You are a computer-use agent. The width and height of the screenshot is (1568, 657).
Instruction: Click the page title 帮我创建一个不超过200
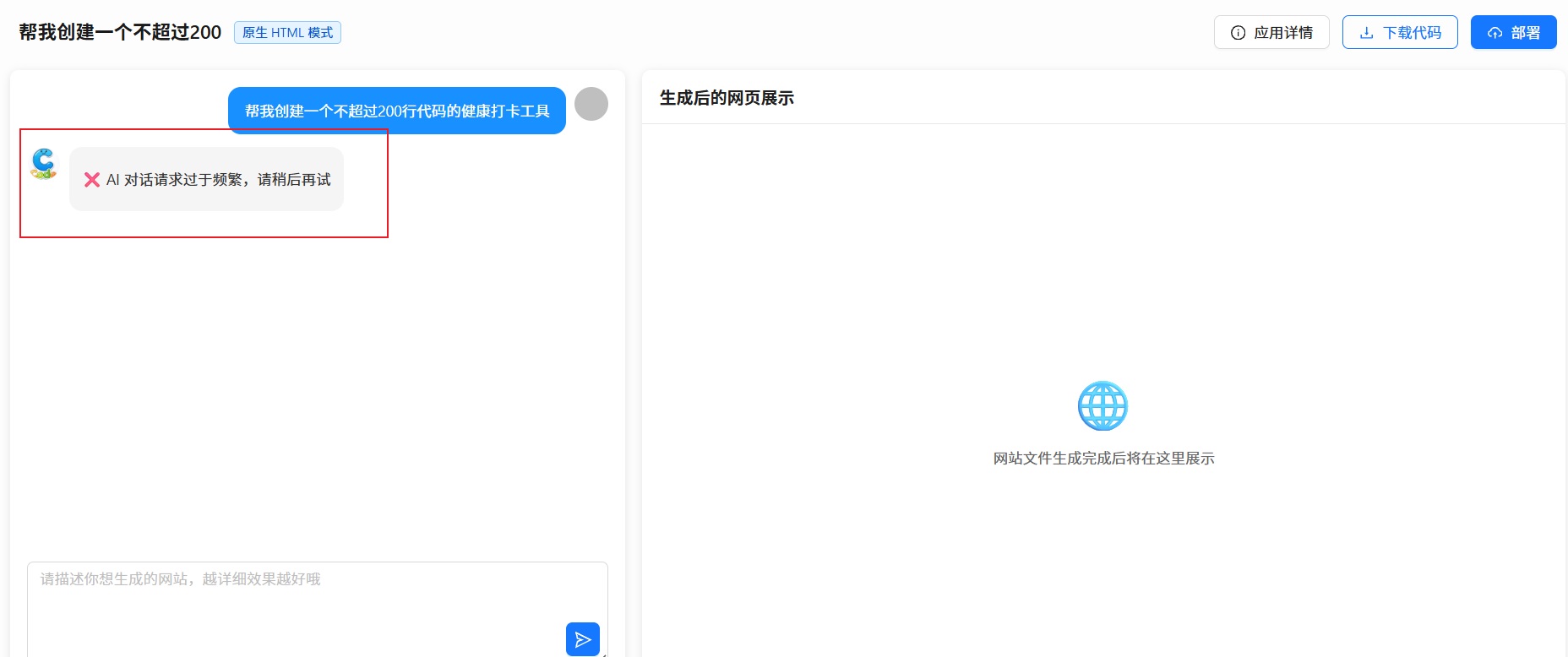(120, 32)
